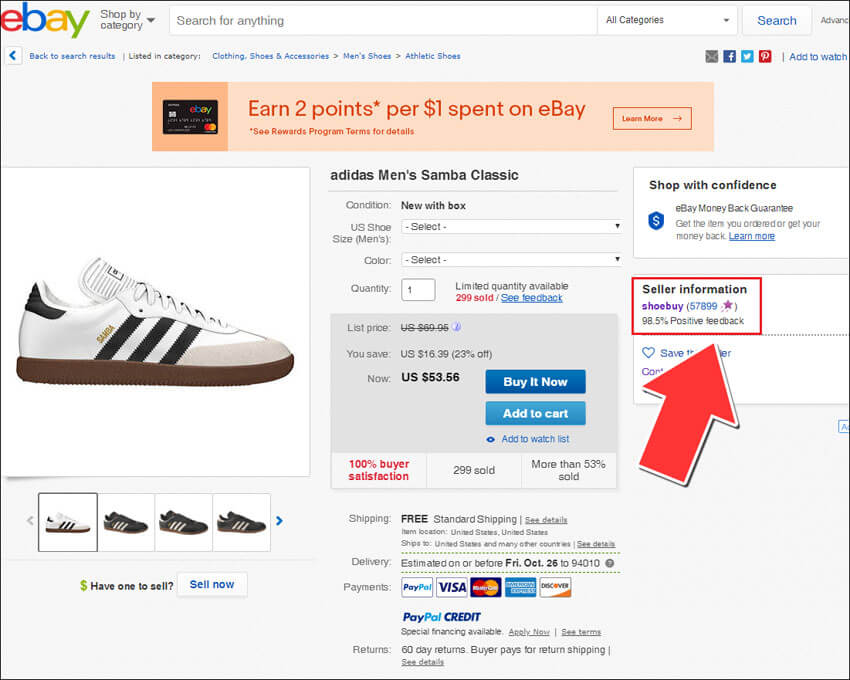Click back arrow to search results
The height and width of the screenshot is (680, 850).
pyautogui.click(x=14, y=56)
